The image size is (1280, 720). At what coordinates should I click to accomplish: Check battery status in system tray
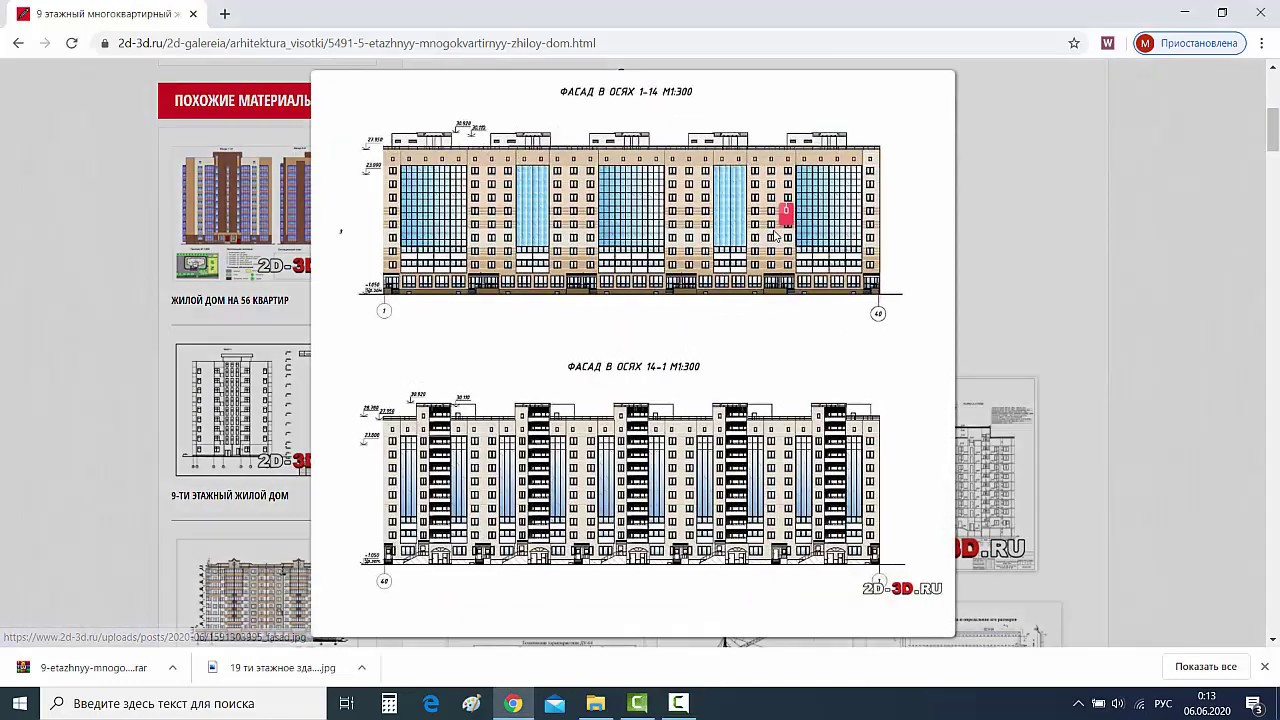1098,703
